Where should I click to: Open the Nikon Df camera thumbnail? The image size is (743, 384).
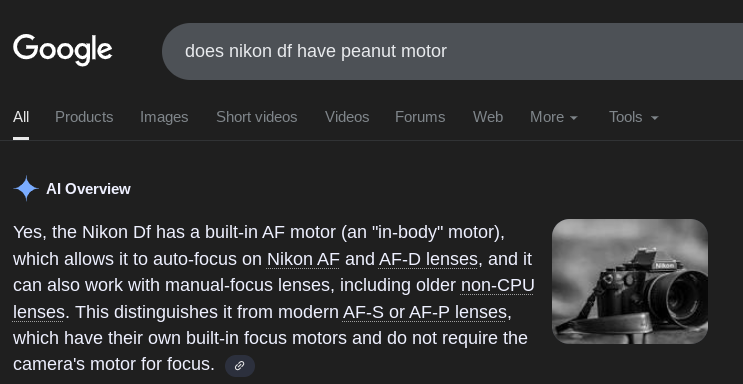pyautogui.click(x=630, y=281)
